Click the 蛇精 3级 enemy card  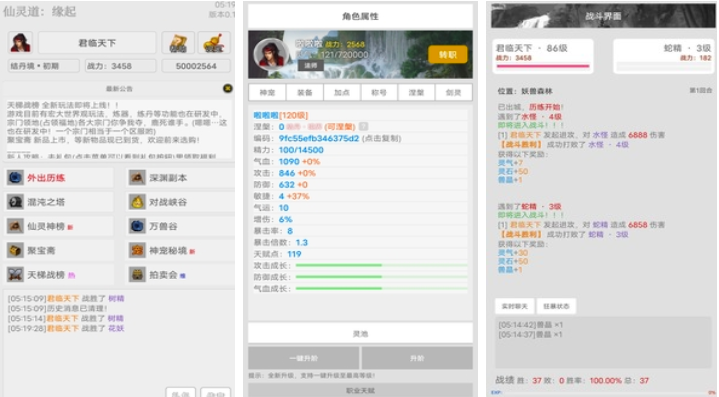pyautogui.click(x=664, y=55)
